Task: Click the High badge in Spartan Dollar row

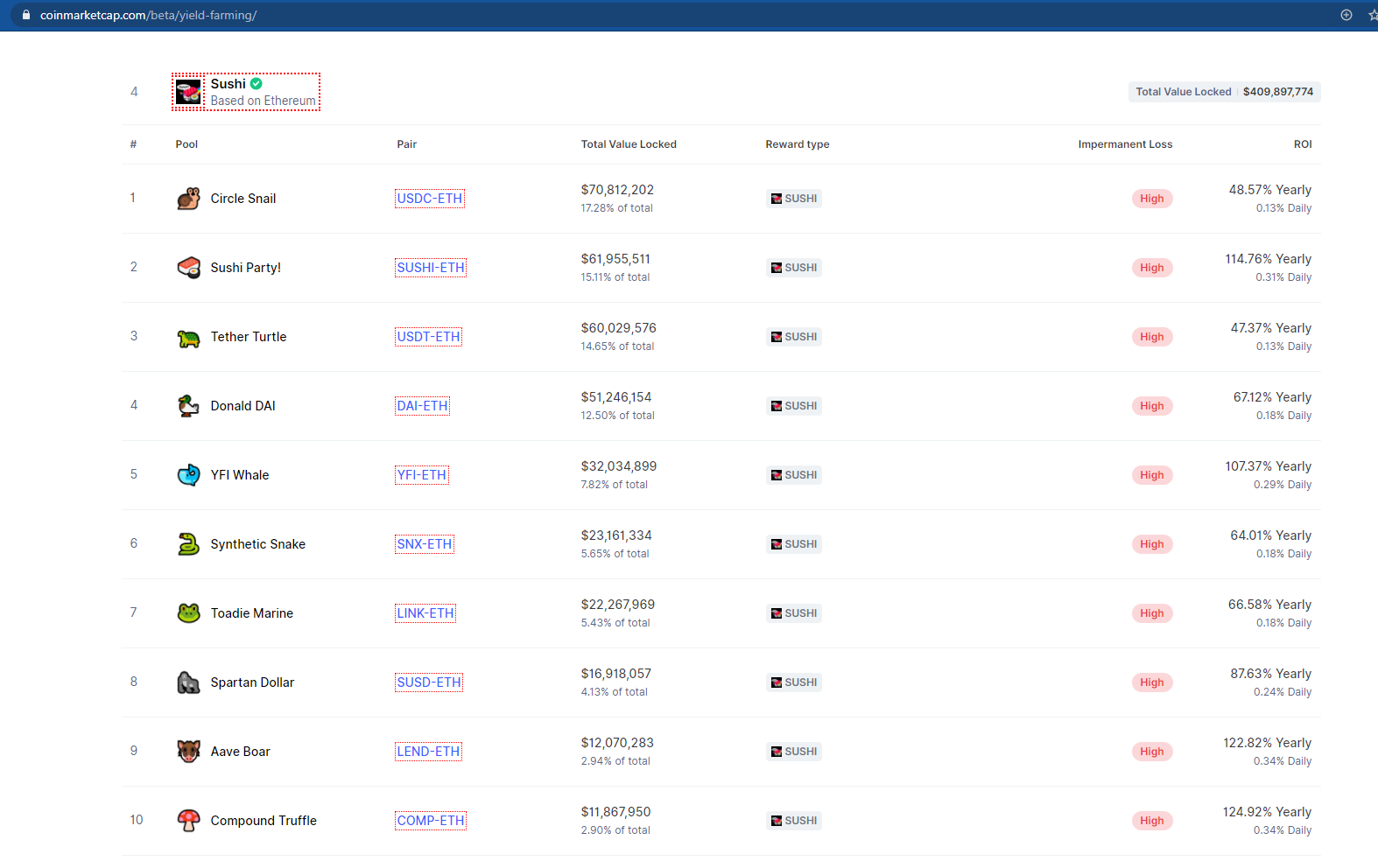Action: click(x=1152, y=682)
